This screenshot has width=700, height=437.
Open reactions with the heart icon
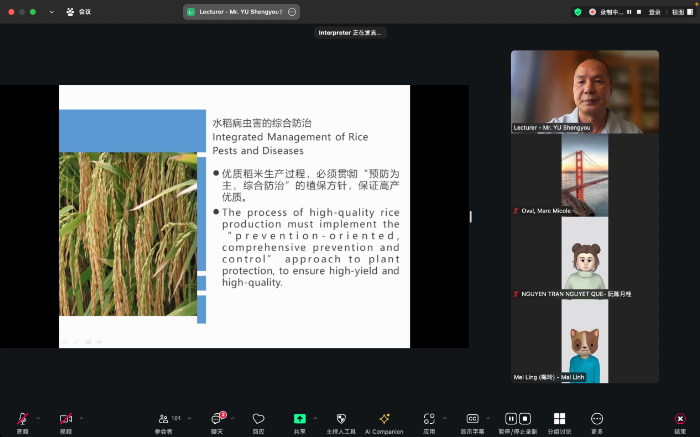point(258,418)
